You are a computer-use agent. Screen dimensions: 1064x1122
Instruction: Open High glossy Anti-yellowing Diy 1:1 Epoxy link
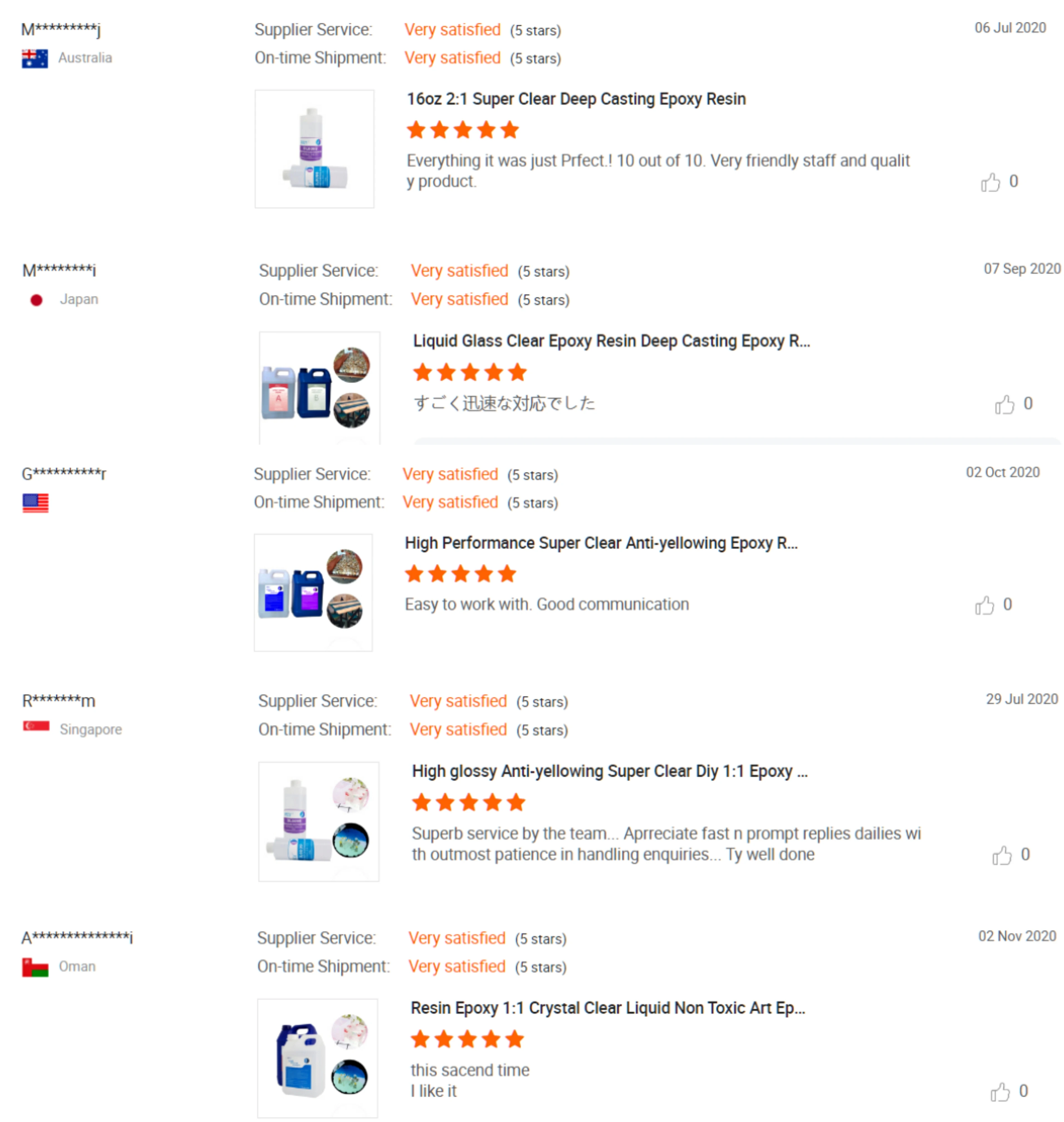609,772
